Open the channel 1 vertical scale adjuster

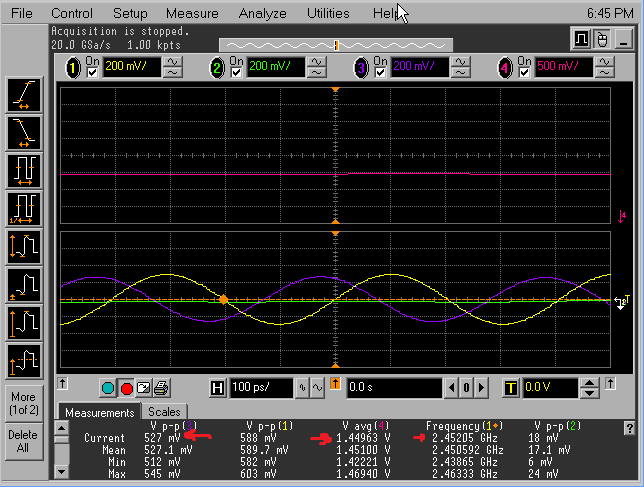[x=173, y=68]
